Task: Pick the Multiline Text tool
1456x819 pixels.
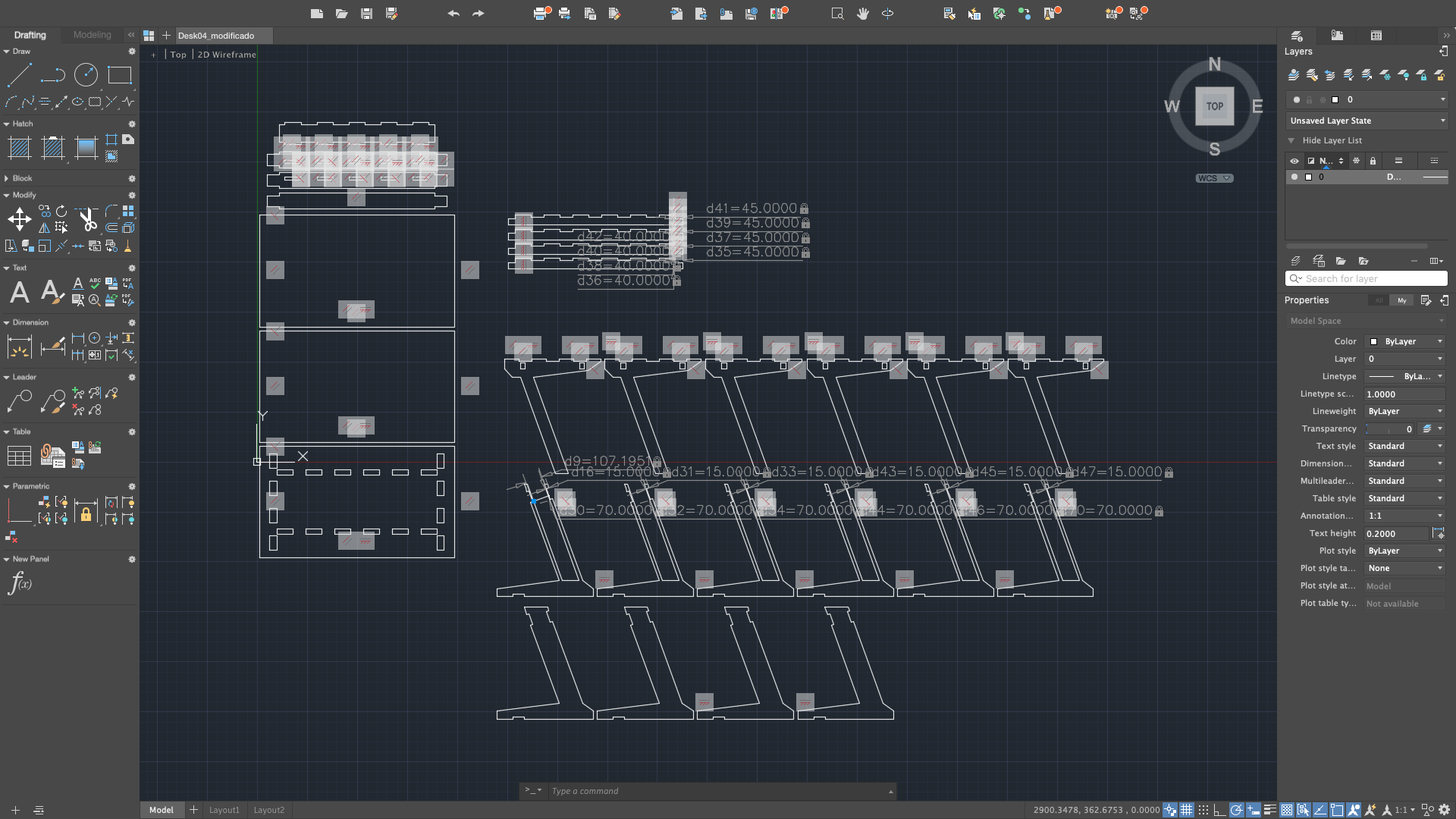Action: click(x=19, y=292)
